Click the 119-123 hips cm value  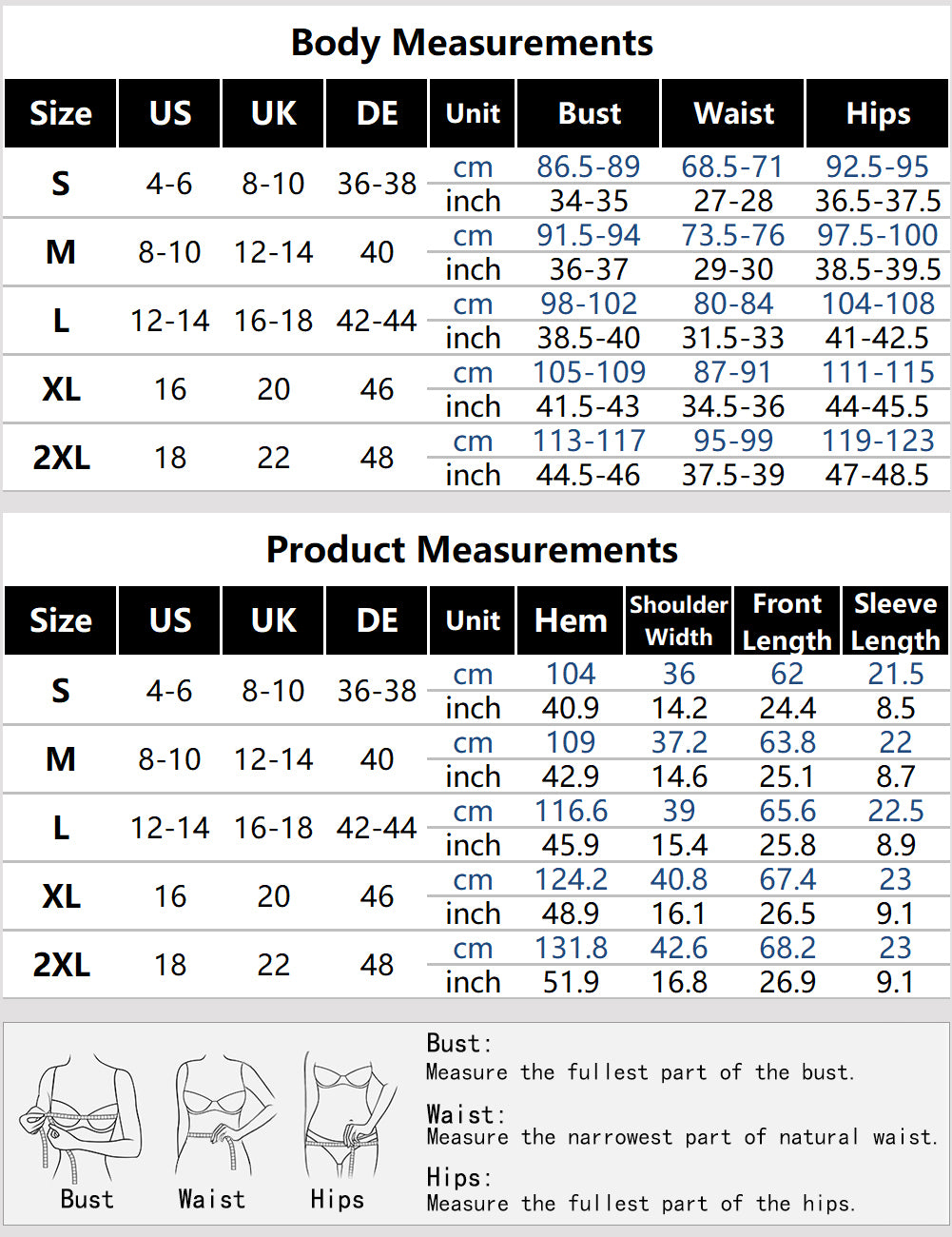click(x=878, y=441)
